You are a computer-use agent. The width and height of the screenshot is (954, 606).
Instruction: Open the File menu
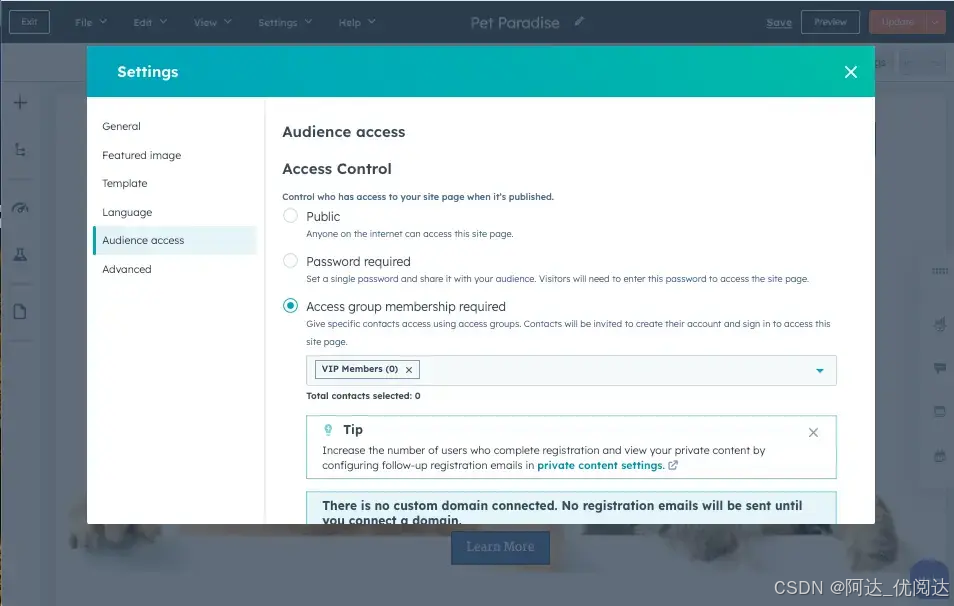coord(91,22)
